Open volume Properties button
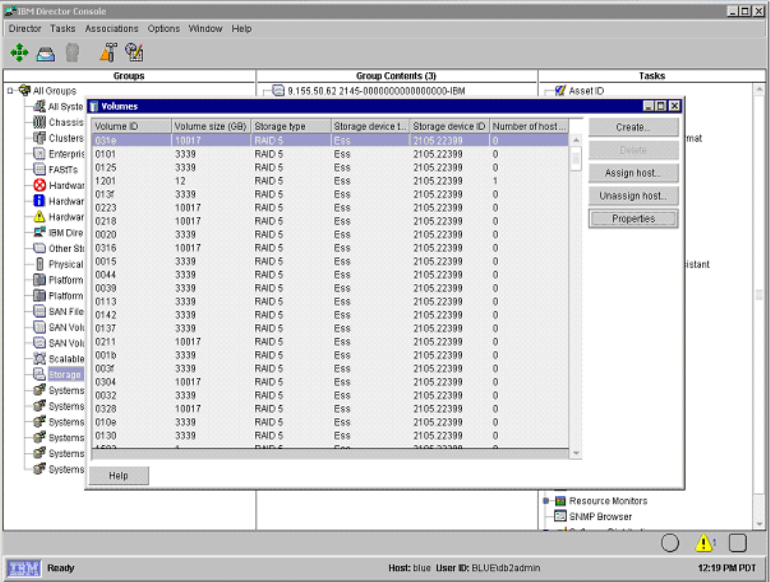The width and height of the screenshot is (770, 582). [633, 219]
